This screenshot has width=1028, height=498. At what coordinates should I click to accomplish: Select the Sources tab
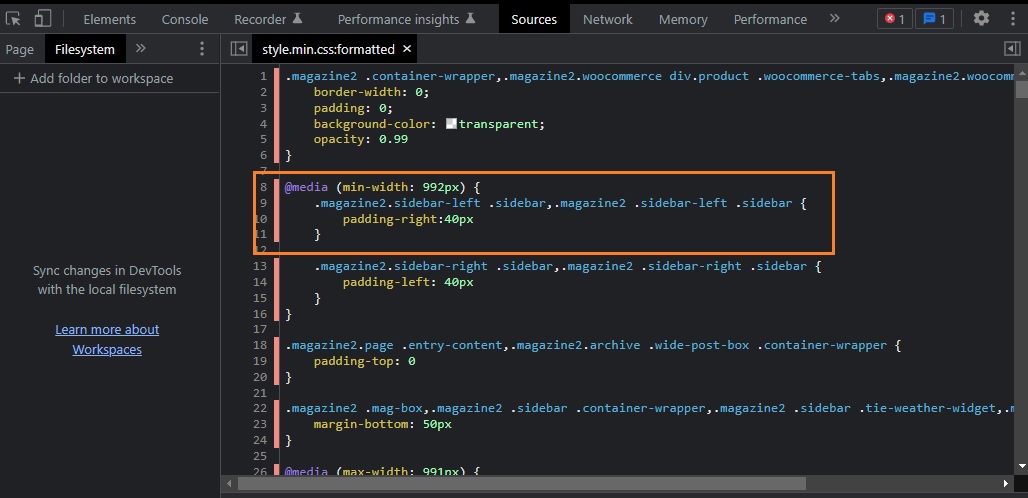click(x=534, y=20)
